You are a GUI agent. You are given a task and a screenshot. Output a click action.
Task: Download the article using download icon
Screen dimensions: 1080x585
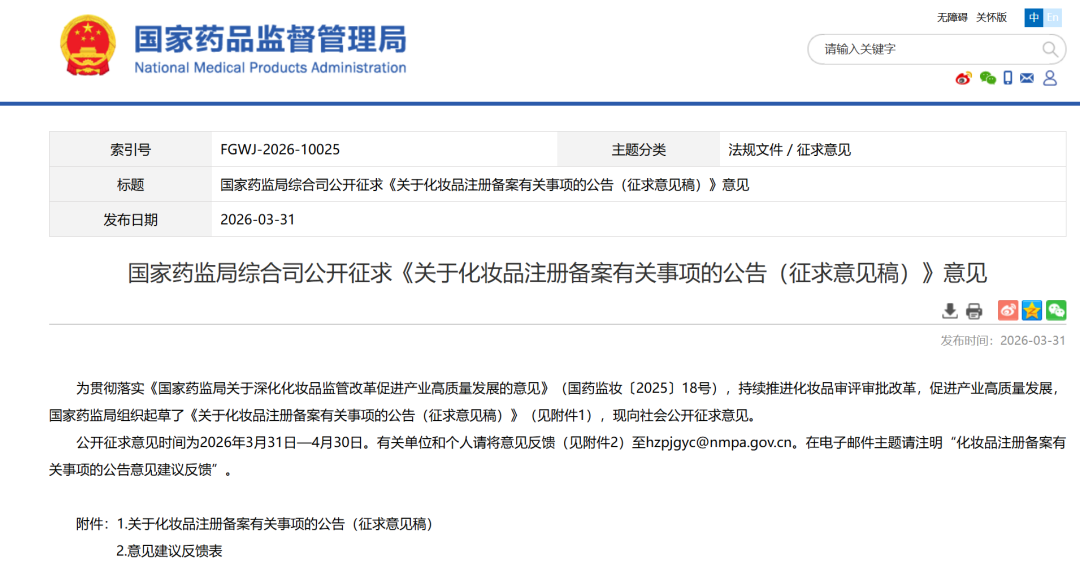point(950,311)
